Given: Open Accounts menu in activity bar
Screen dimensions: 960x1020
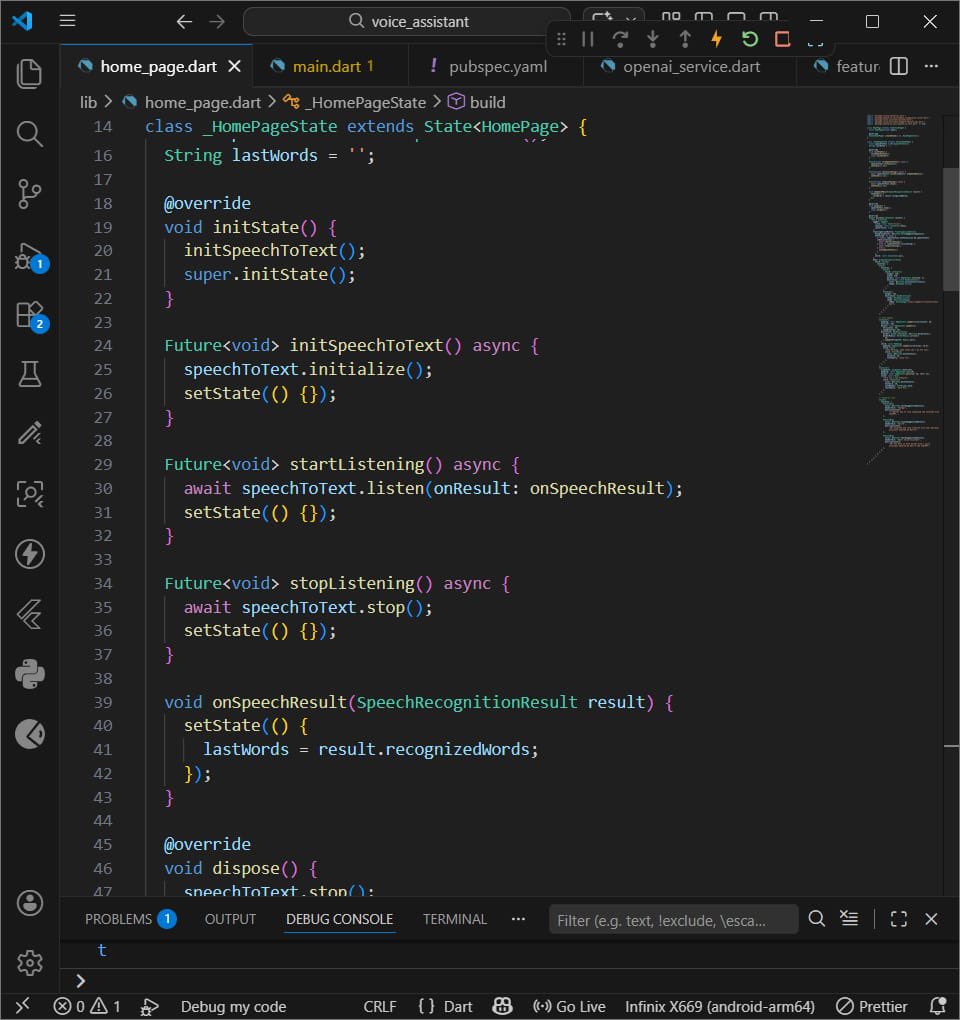Looking at the screenshot, I should (x=29, y=903).
